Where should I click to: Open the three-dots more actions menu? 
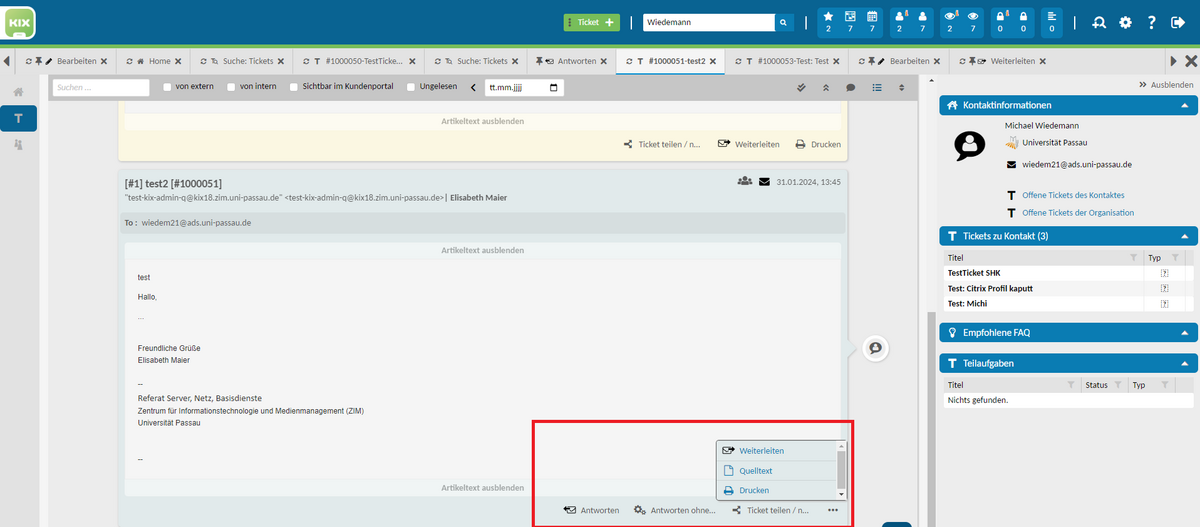[x=832, y=511]
